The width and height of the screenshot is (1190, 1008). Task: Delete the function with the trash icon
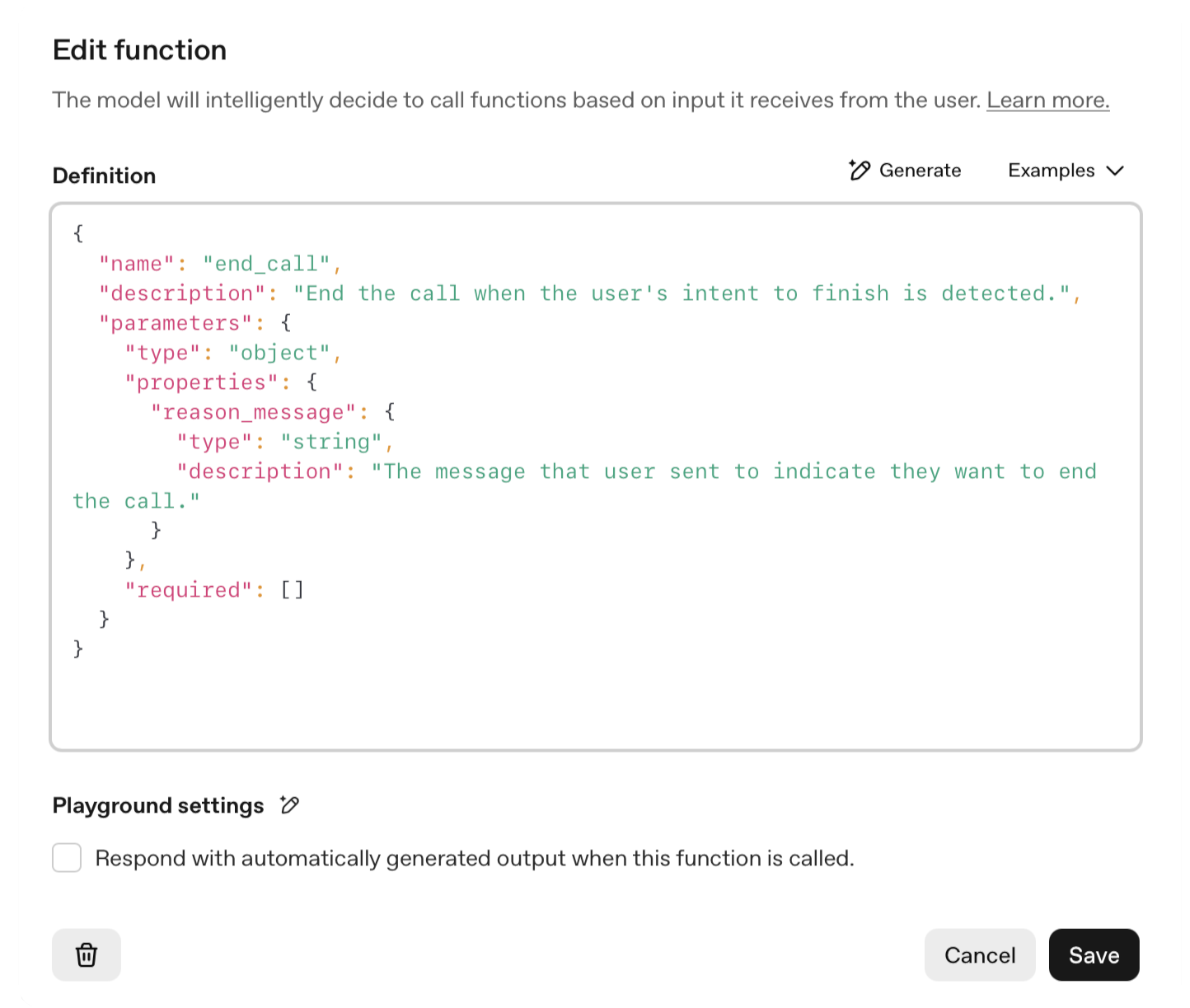[x=87, y=955]
